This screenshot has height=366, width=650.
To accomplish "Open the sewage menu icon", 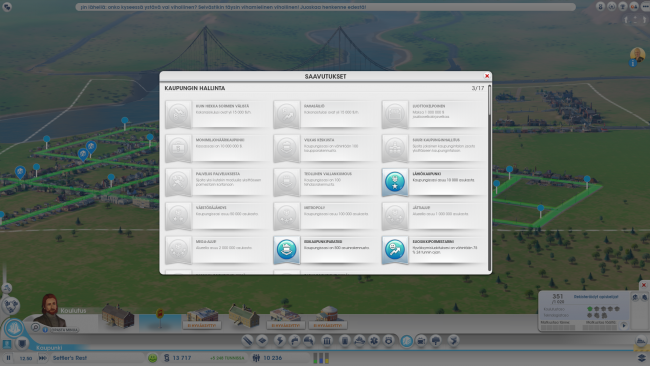I will click(x=309, y=341).
